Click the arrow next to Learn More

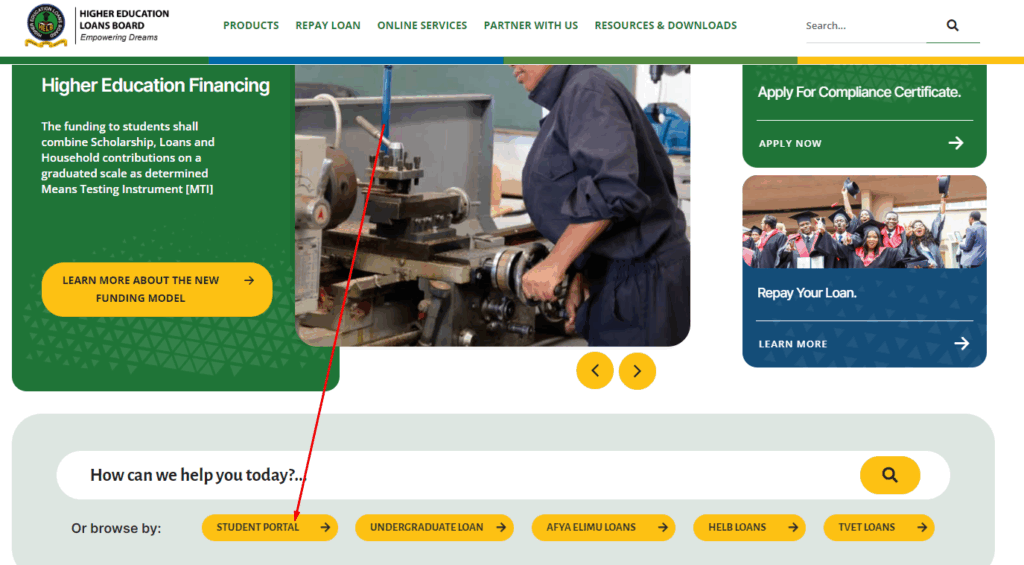pyautogui.click(x=961, y=343)
